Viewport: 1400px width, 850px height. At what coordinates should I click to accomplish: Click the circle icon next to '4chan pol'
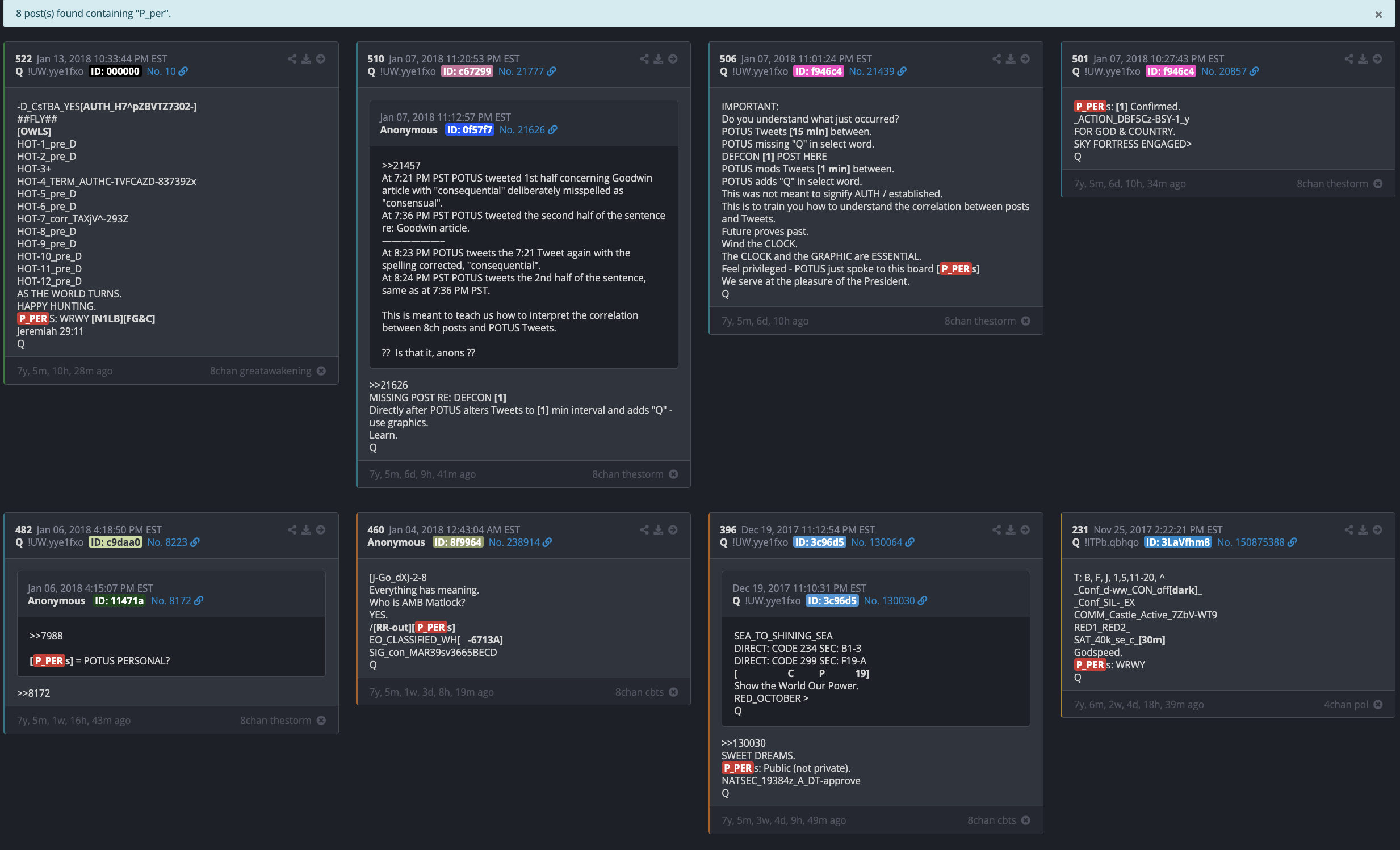tap(1378, 705)
